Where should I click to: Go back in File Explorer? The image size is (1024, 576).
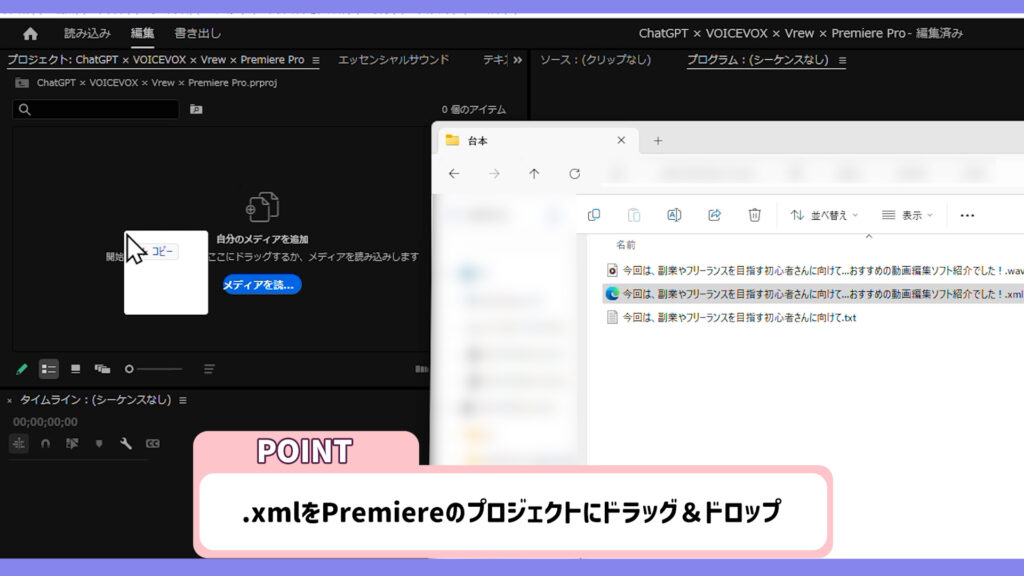(454, 174)
